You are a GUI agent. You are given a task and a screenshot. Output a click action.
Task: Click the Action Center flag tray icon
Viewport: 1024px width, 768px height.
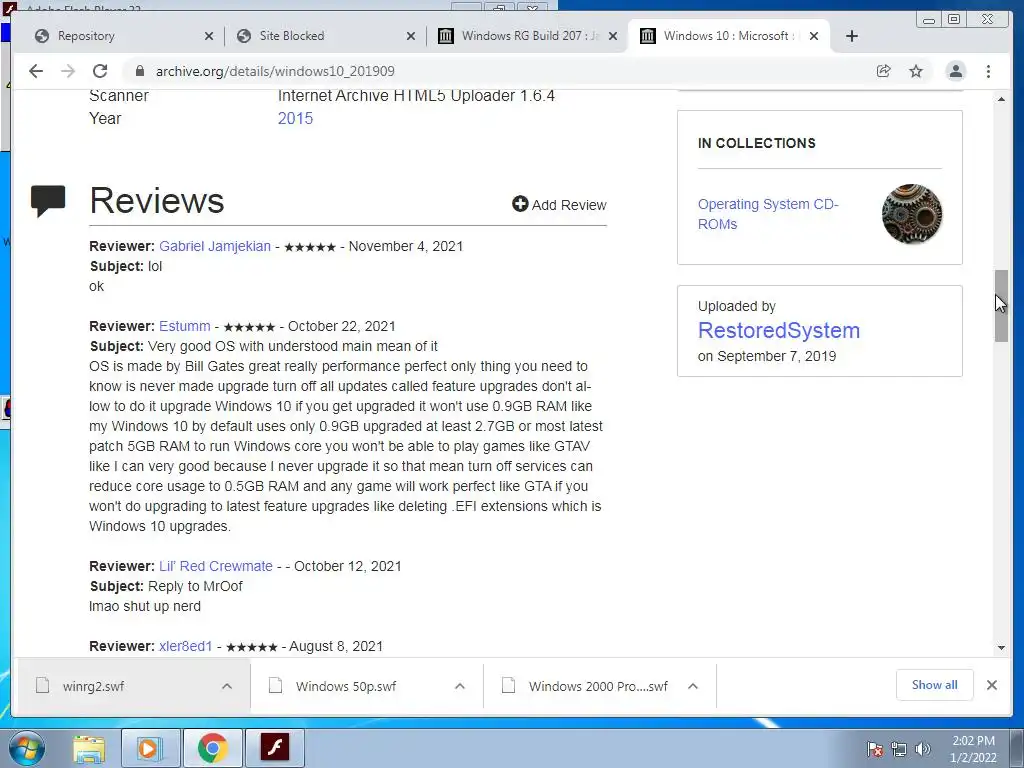(875, 749)
